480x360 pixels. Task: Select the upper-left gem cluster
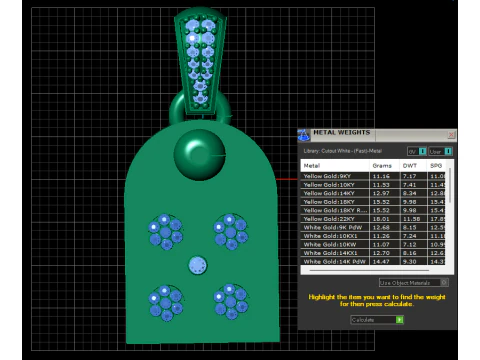[x=166, y=231]
